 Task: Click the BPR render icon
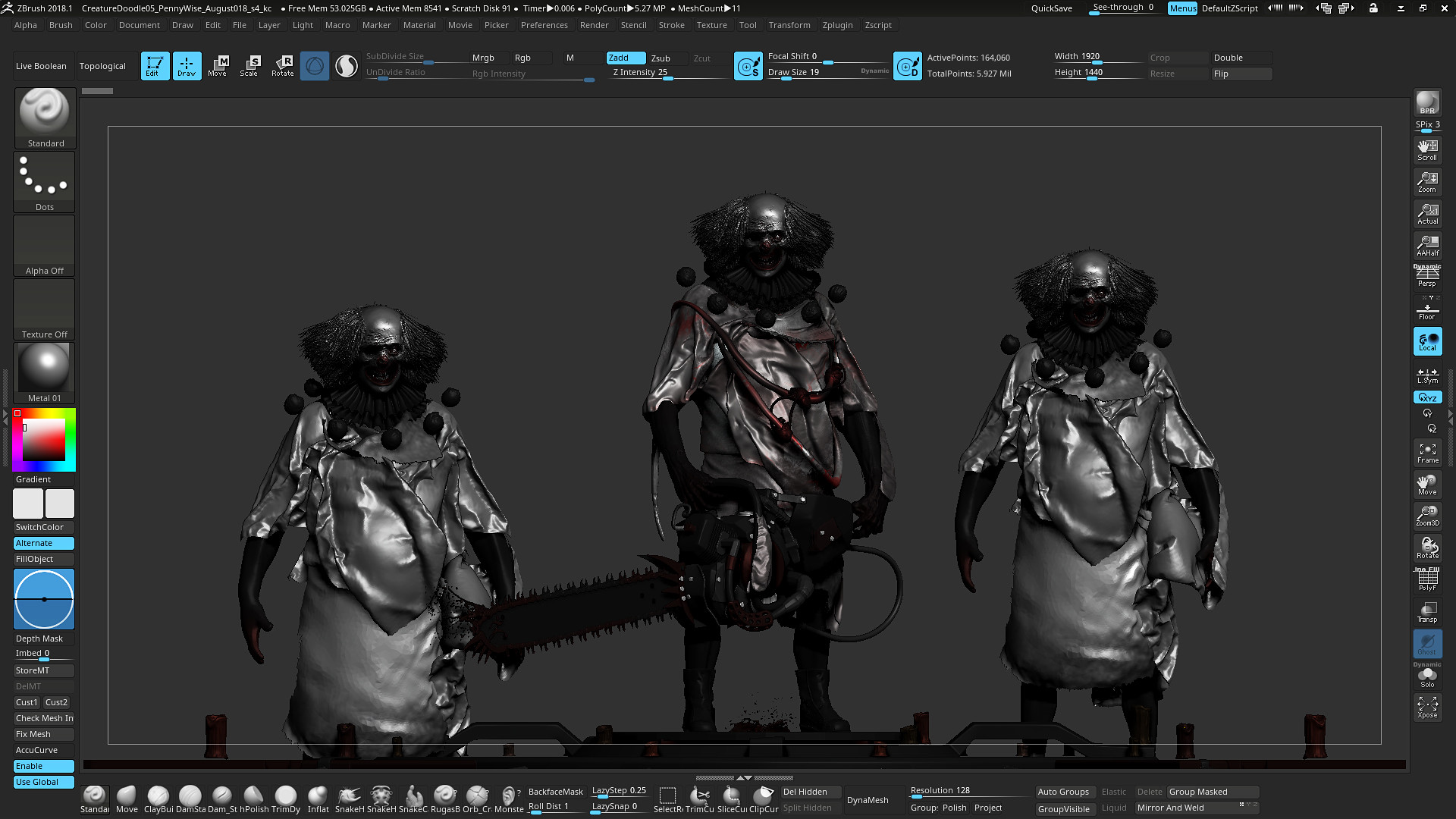pos(1427,102)
